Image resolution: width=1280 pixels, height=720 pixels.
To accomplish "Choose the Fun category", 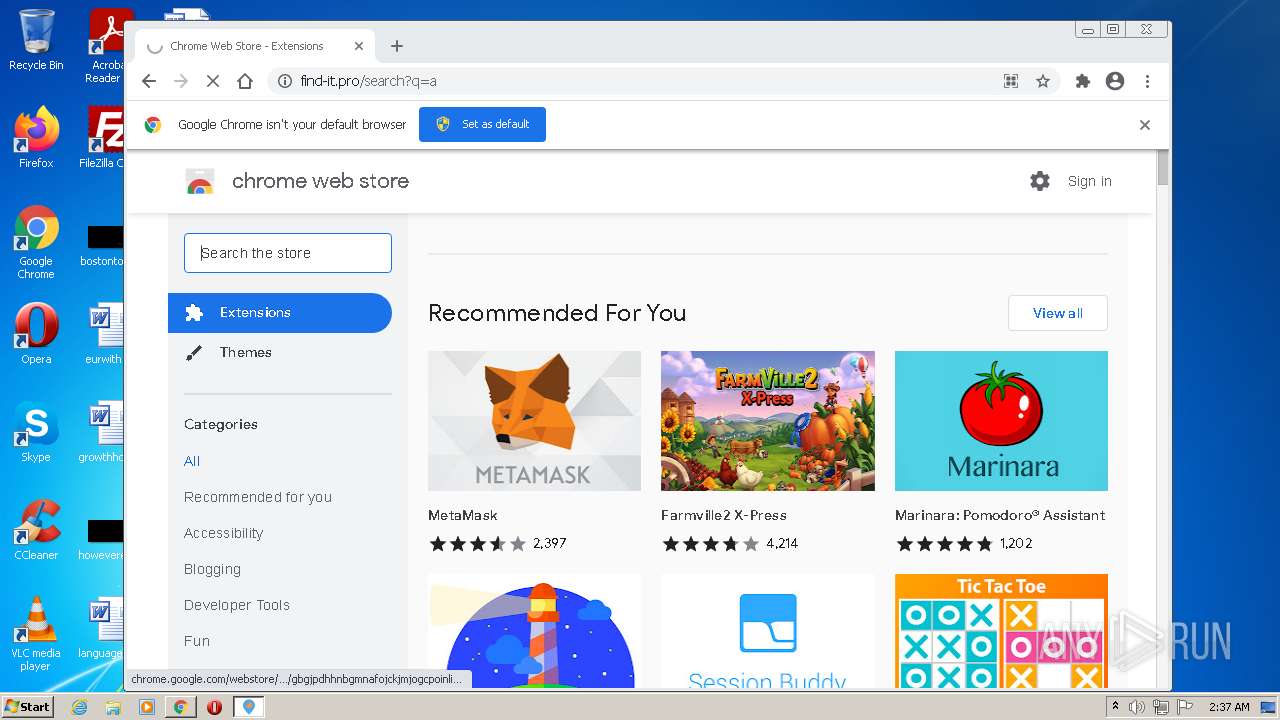I will coord(197,641).
